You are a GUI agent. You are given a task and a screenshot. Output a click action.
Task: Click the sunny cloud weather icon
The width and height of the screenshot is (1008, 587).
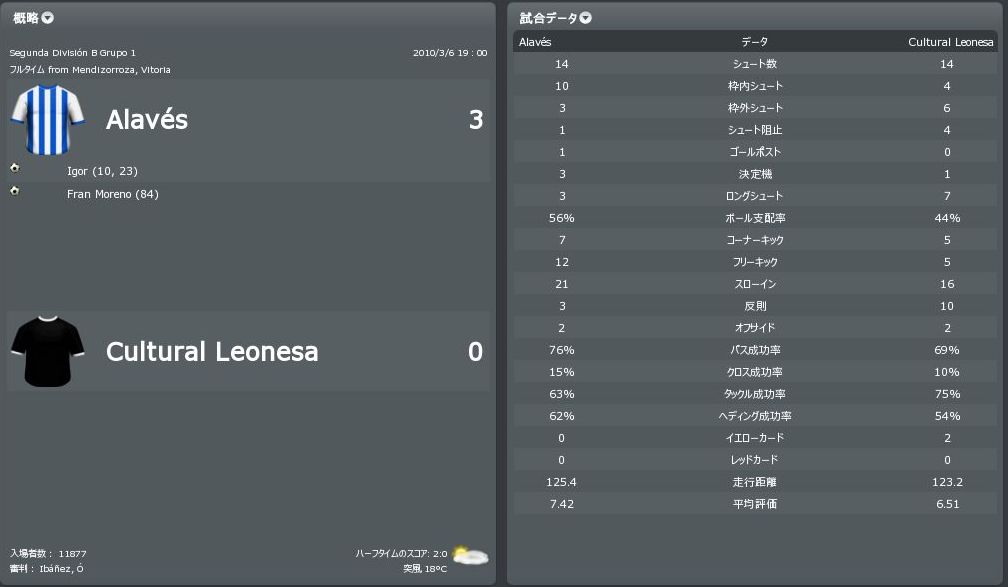469,555
